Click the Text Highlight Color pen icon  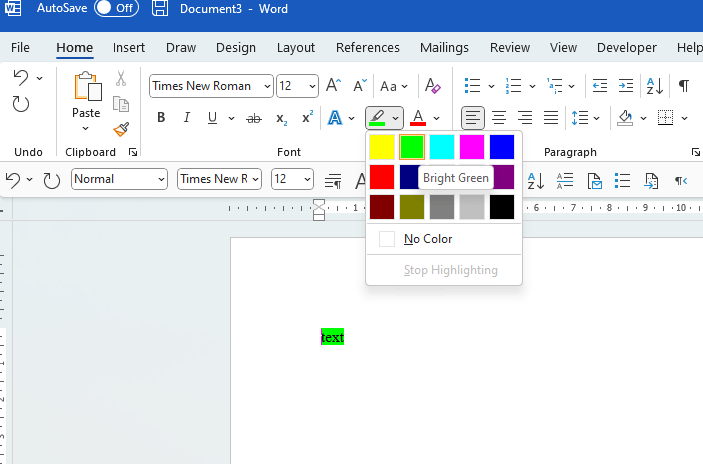[x=378, y=118]
